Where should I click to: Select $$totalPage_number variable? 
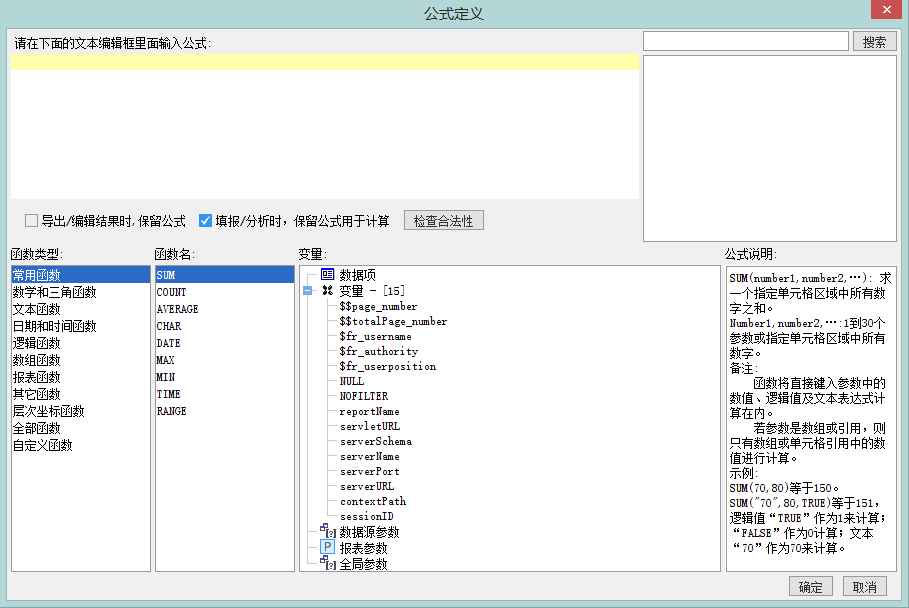[393, 321]
